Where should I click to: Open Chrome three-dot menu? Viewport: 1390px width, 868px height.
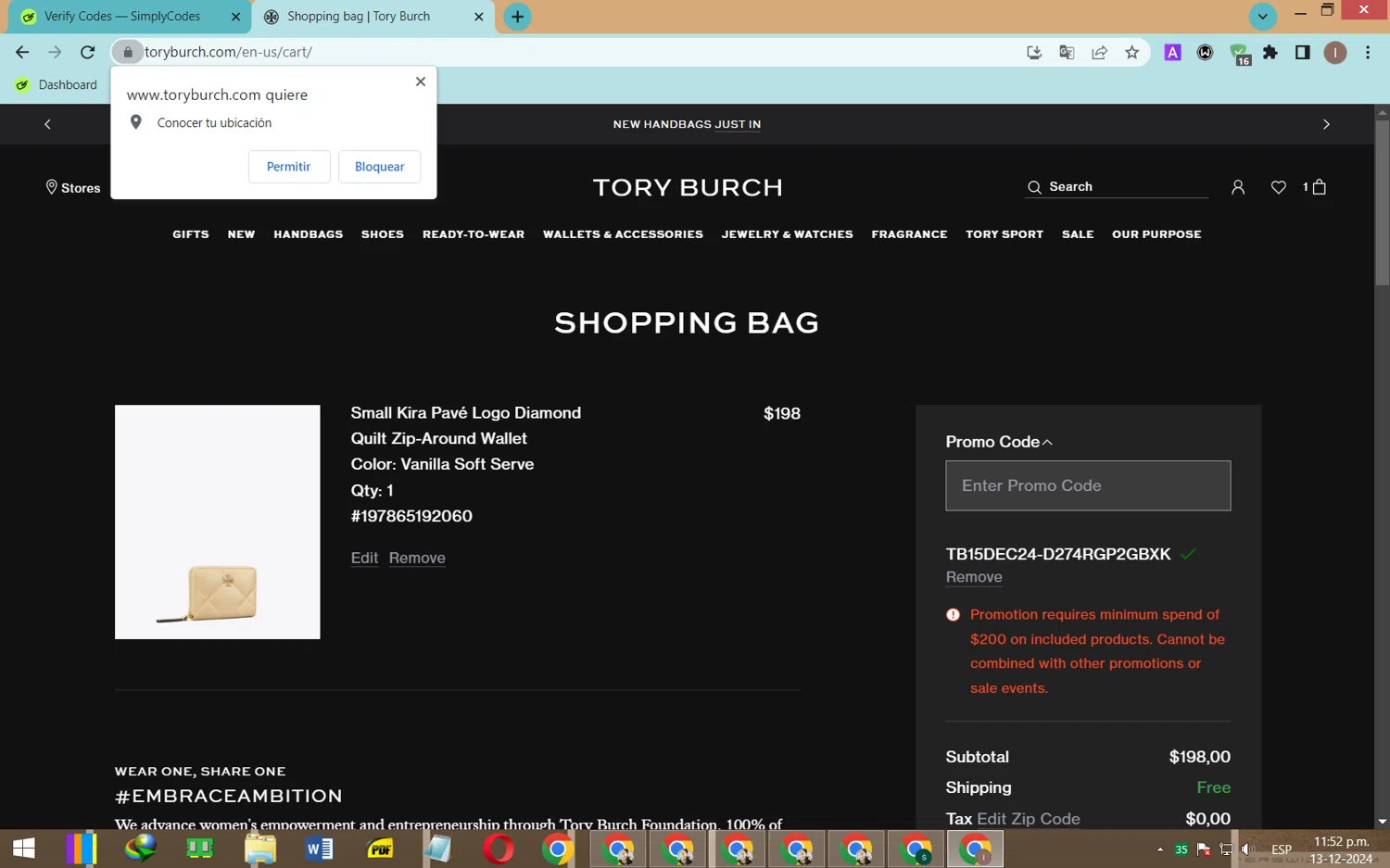tap(1368, 52)
